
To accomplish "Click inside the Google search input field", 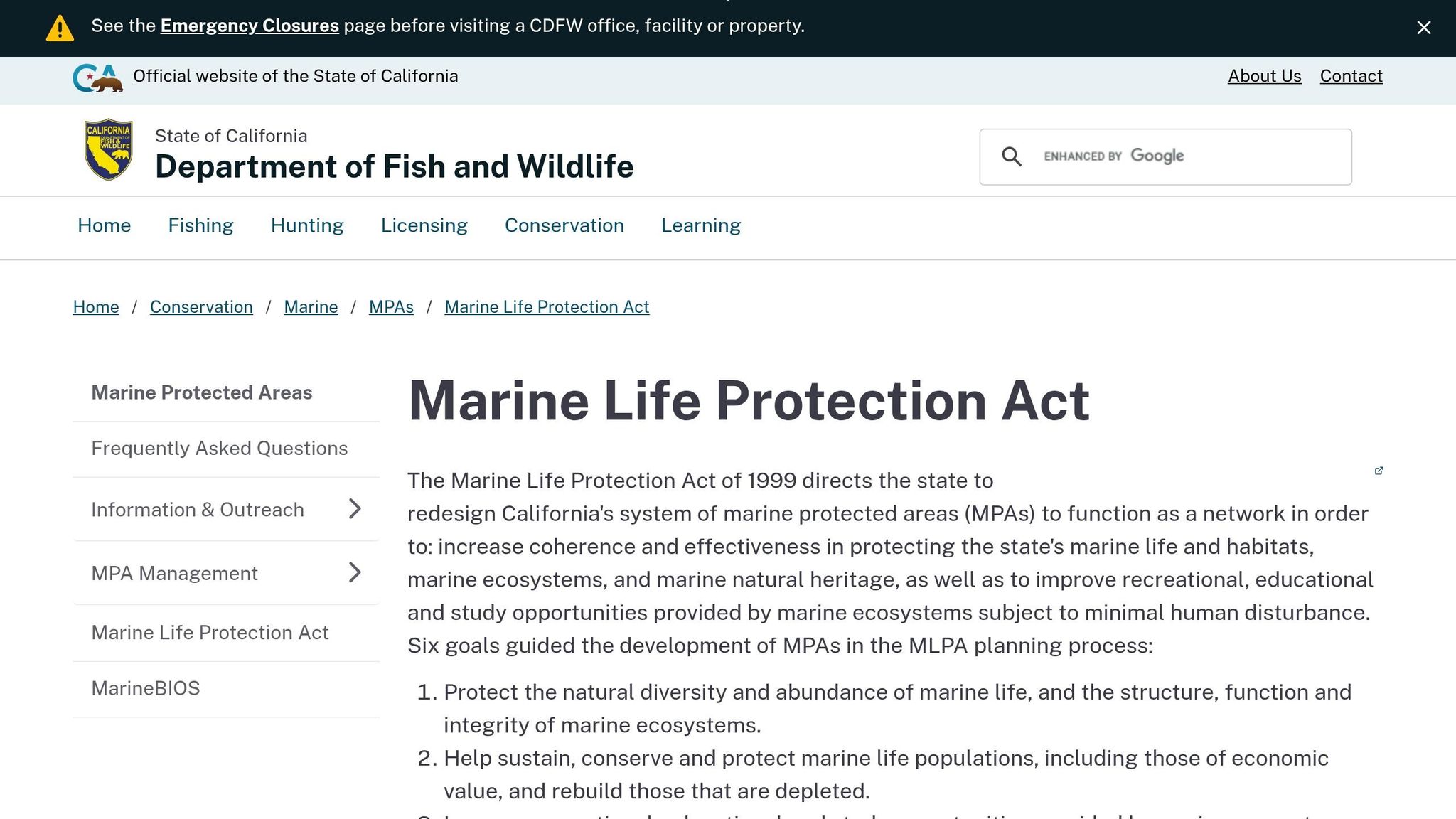I will (x=1173, y=156).
